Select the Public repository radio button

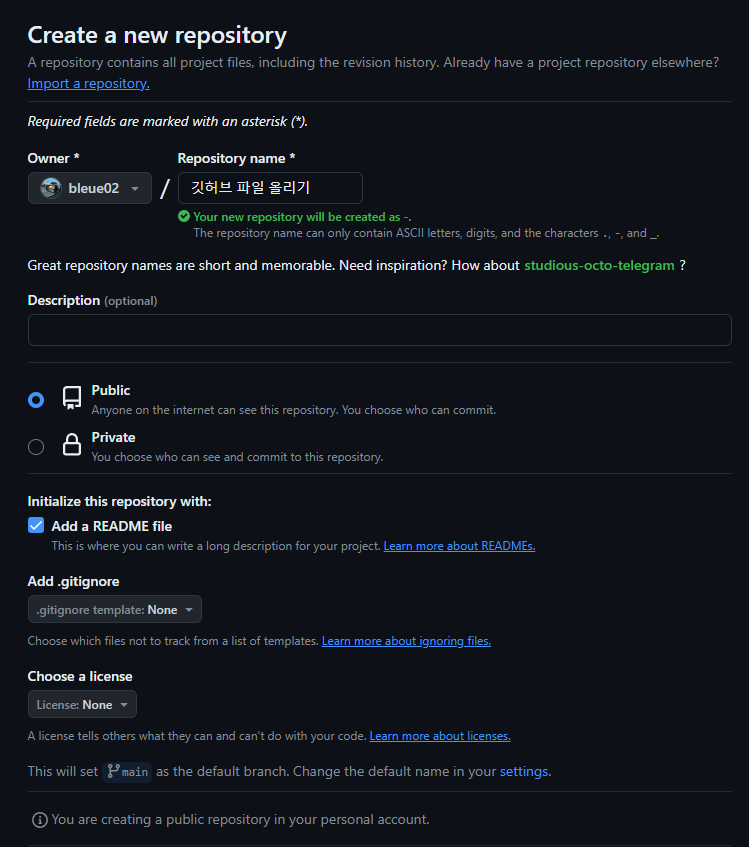[36, 399]
